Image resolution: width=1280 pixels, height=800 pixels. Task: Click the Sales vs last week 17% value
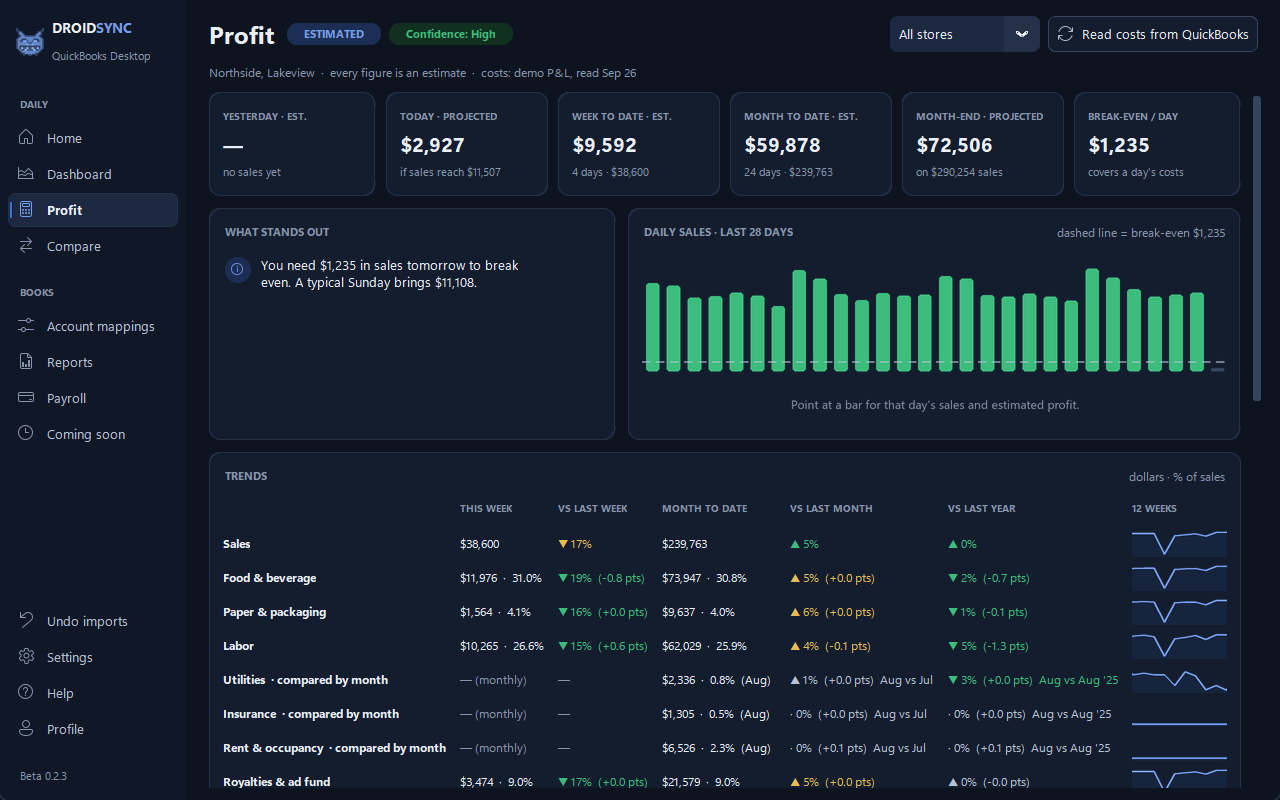(575, 544)
